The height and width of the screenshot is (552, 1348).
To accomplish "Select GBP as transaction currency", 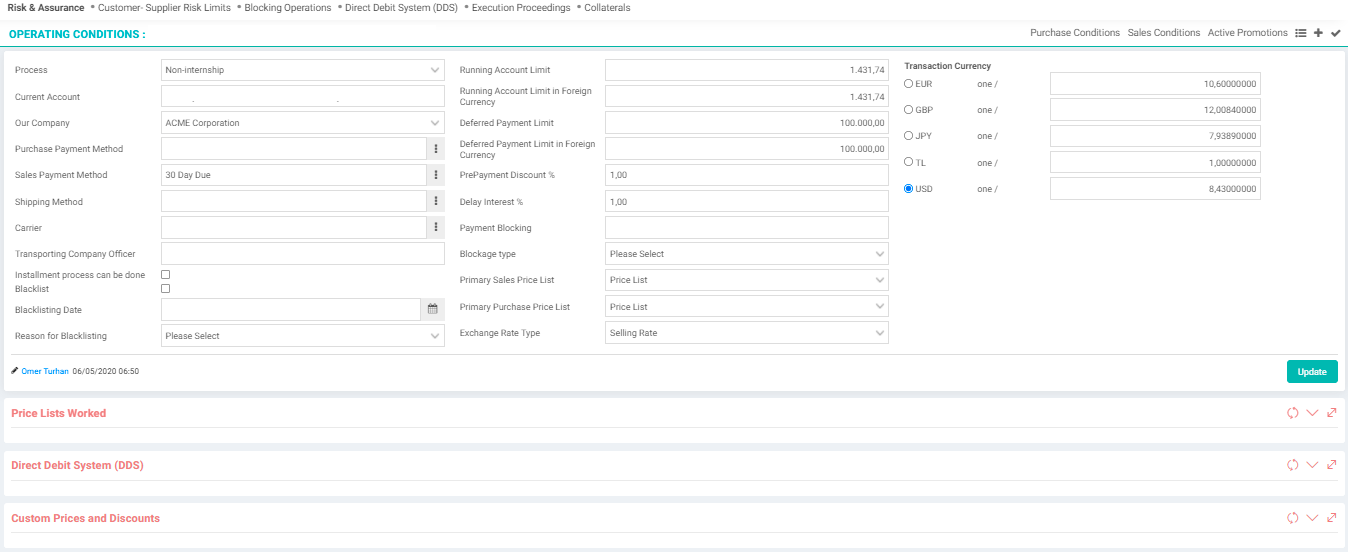I will [x=908, y=109].
